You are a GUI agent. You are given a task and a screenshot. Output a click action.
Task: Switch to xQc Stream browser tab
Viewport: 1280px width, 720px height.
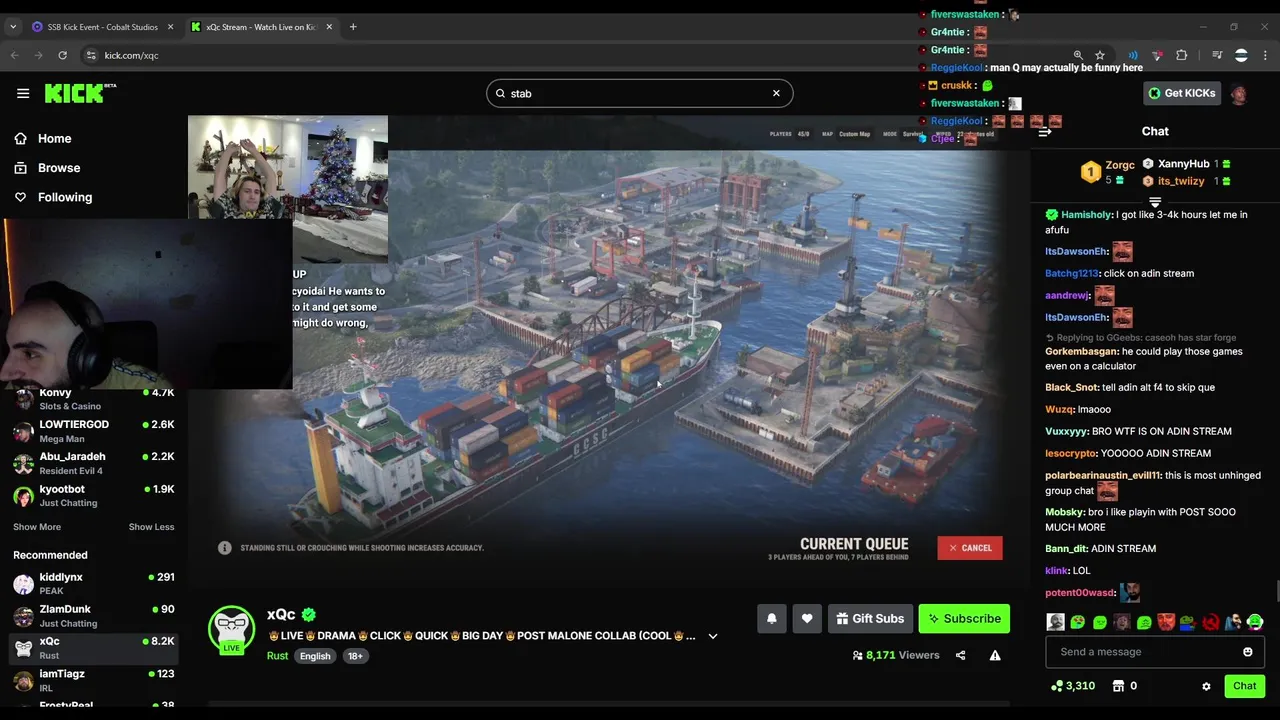[x=260, y=27]
